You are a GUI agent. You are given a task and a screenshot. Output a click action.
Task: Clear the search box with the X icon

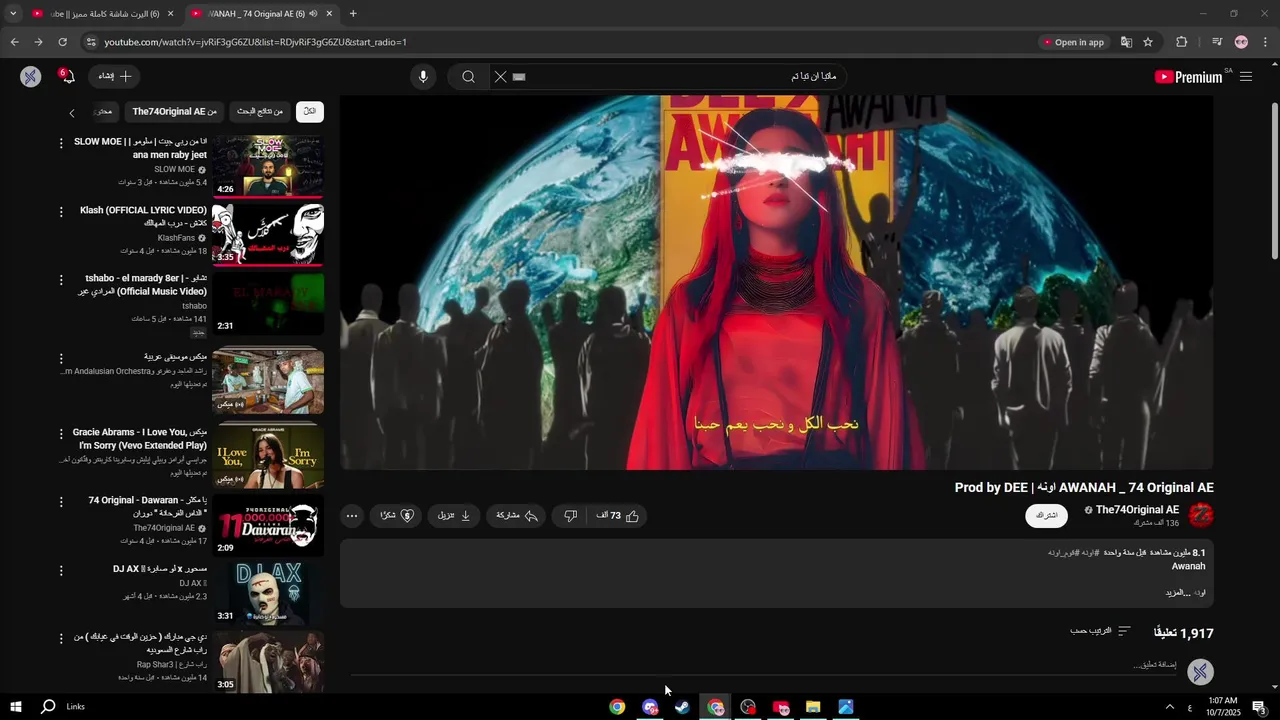coord(501,77)
